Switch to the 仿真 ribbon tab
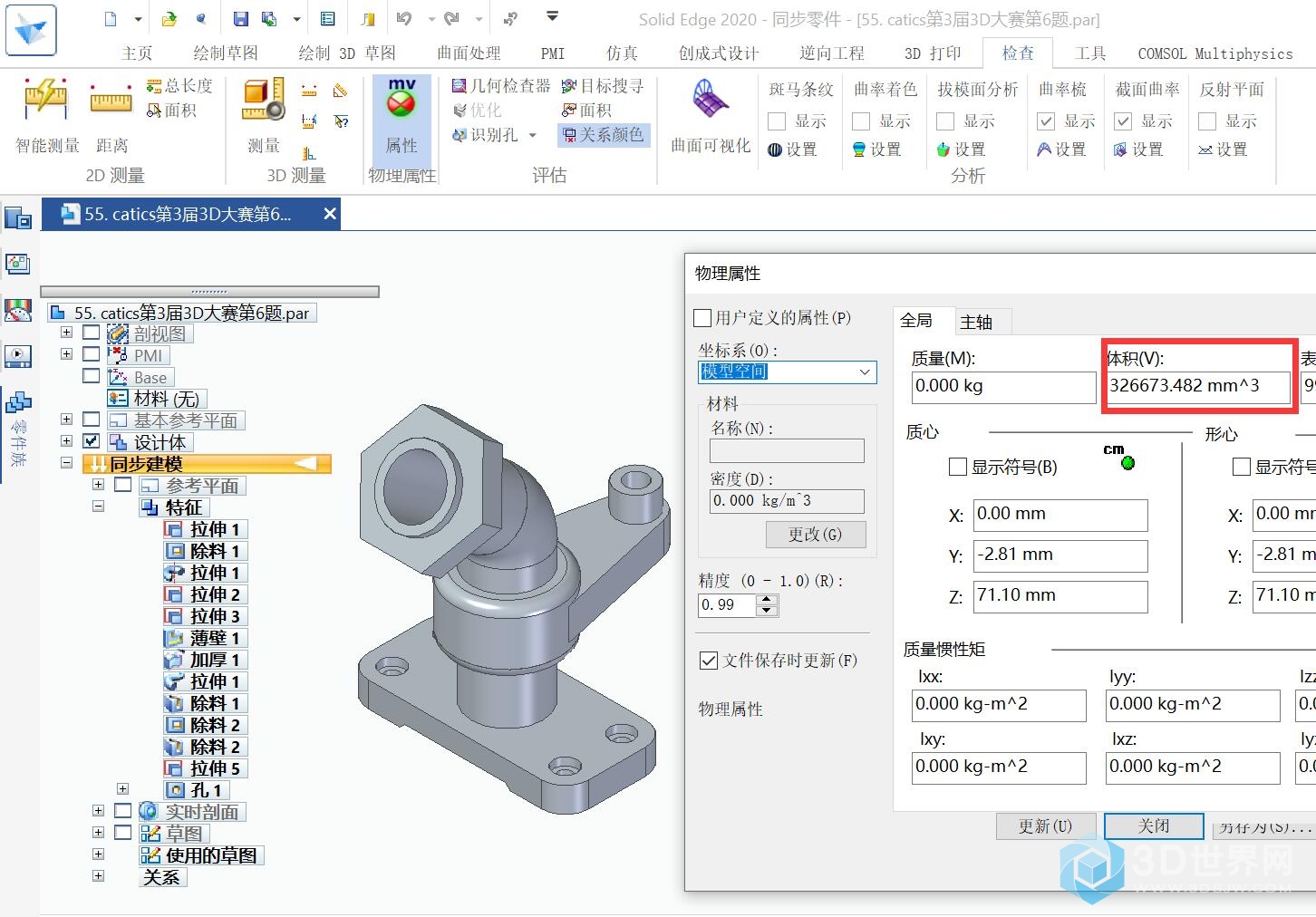1316x917 pixels. tap(623, 53)
